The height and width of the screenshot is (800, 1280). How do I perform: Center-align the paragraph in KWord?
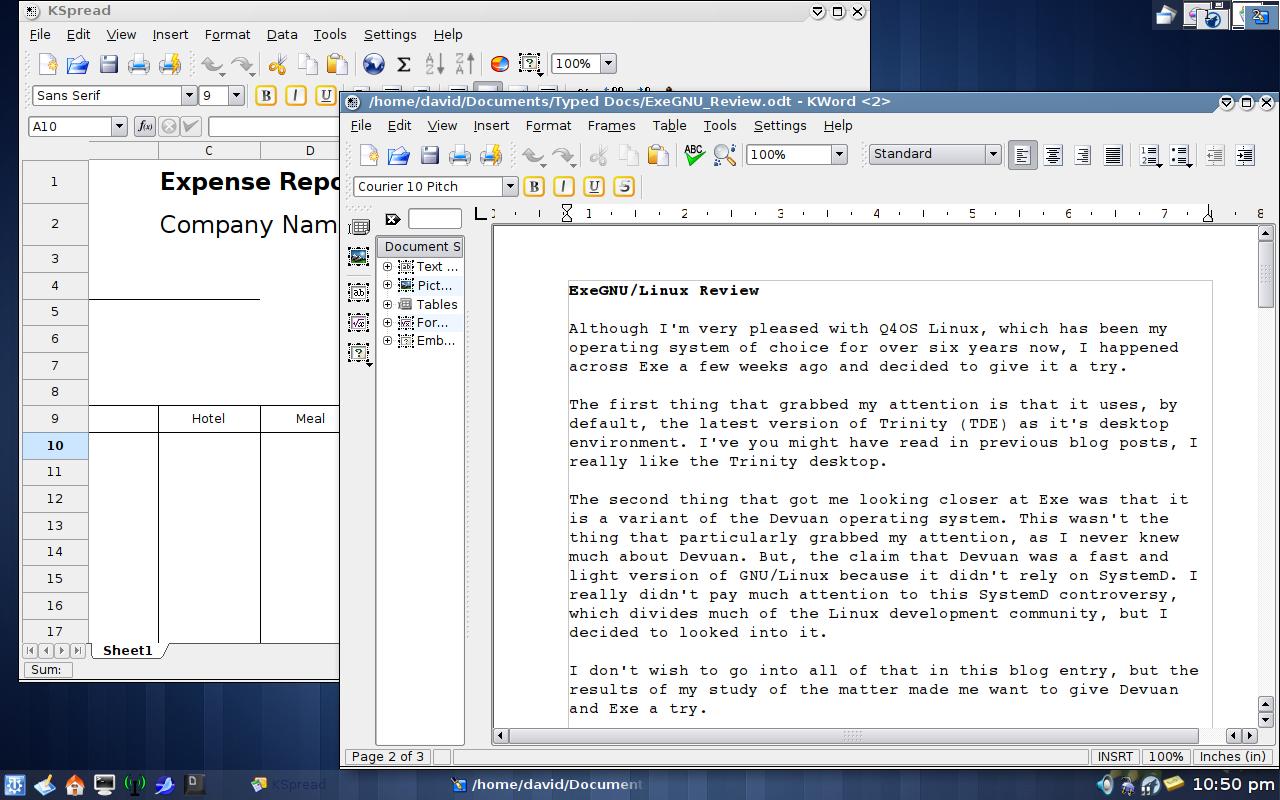(1053, 155)
